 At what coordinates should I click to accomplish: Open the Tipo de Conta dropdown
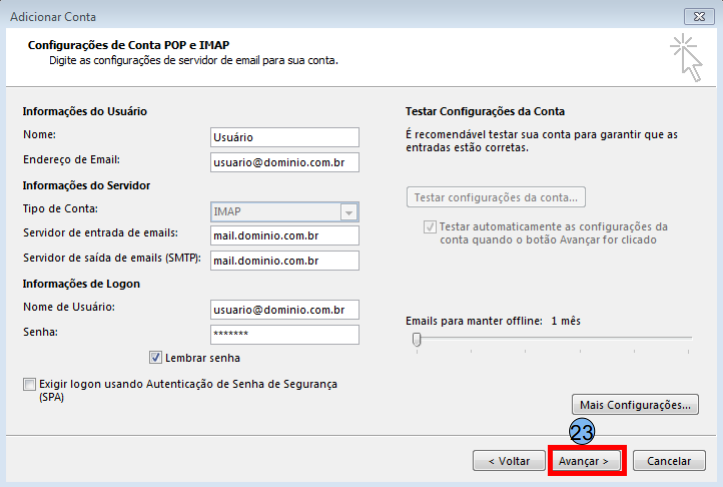[349, 211]
